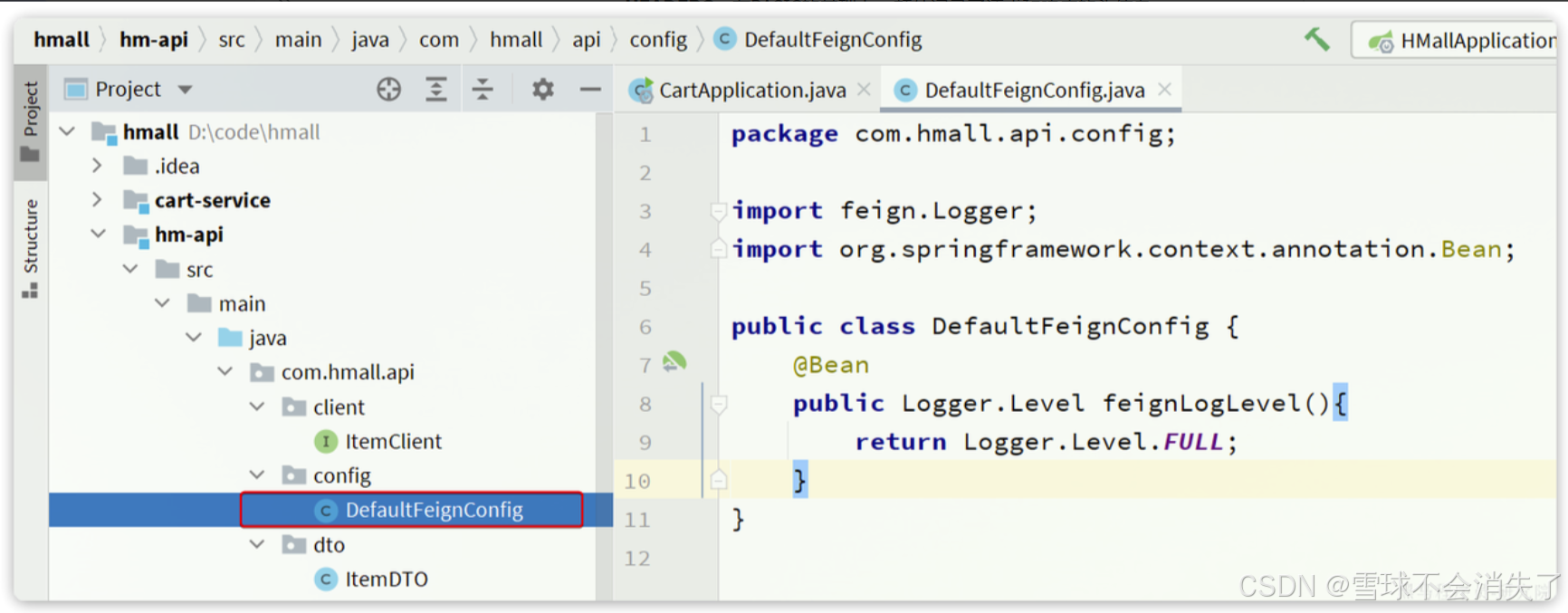1568x613 pixels.
Task: Click the api breadcrumb
Action: [x=587, y=40]
